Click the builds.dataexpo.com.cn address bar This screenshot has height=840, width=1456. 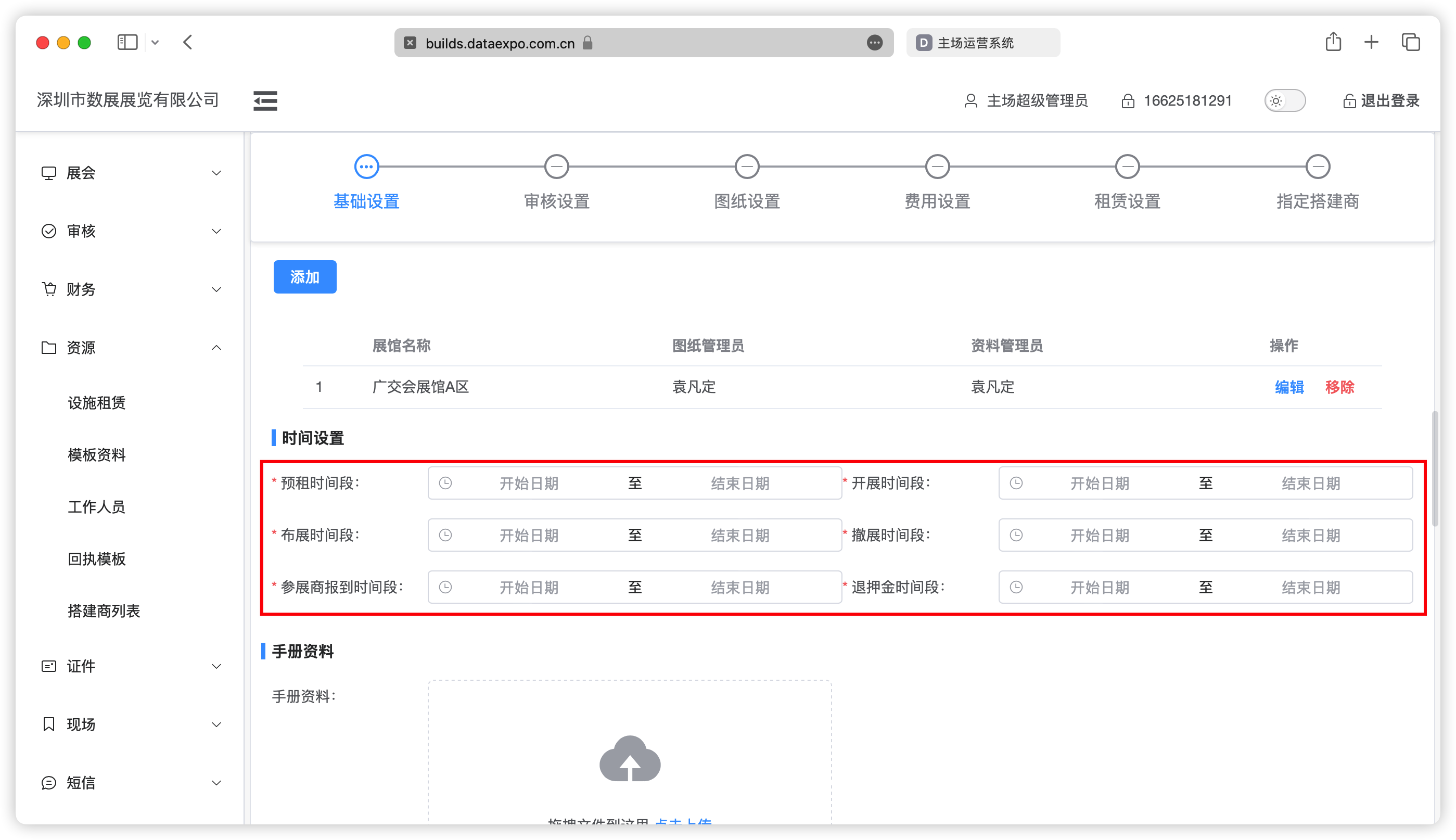click(643, 43)
